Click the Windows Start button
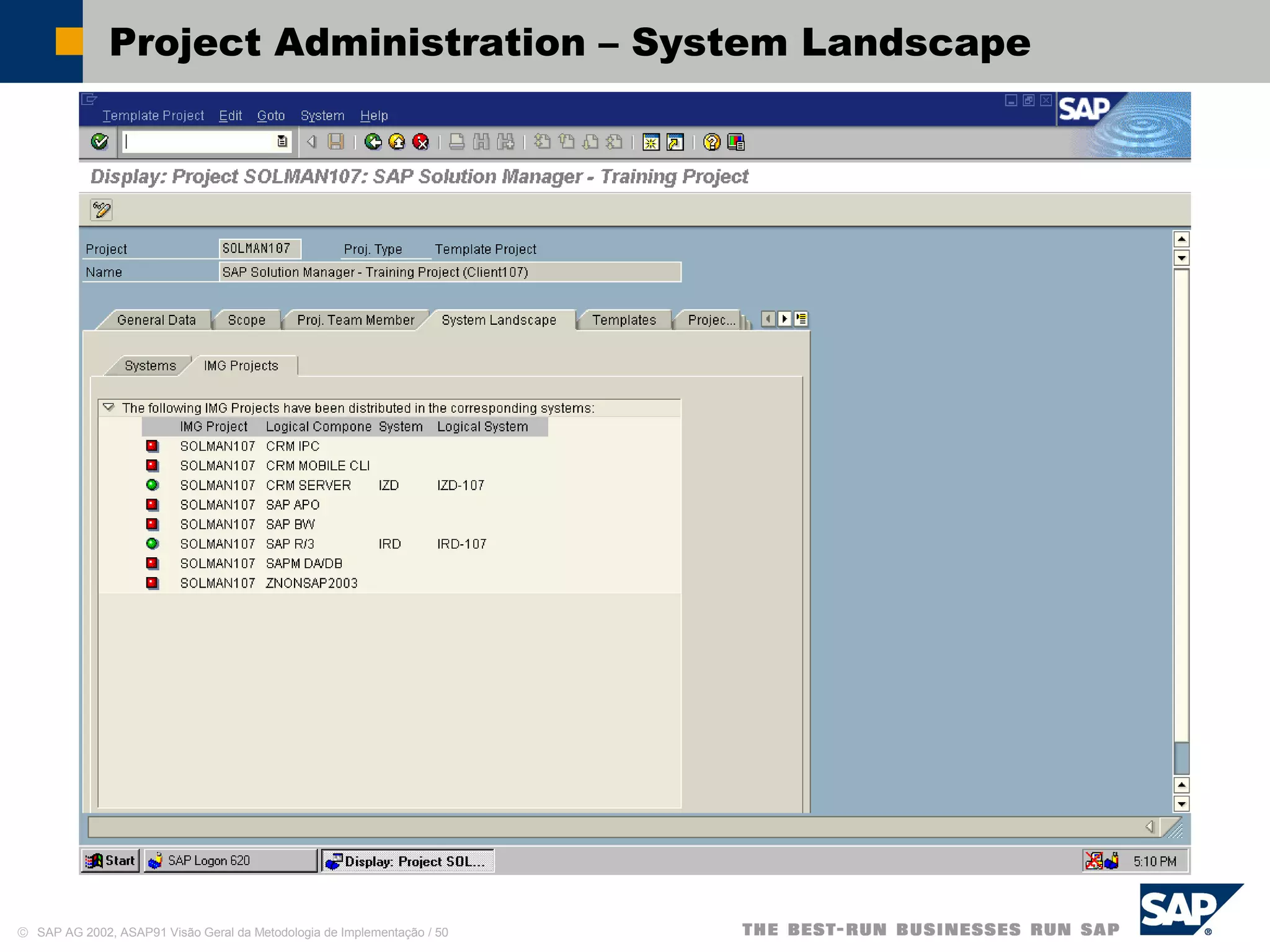This screenshot has width=1270, height=952. click(110, 860)
